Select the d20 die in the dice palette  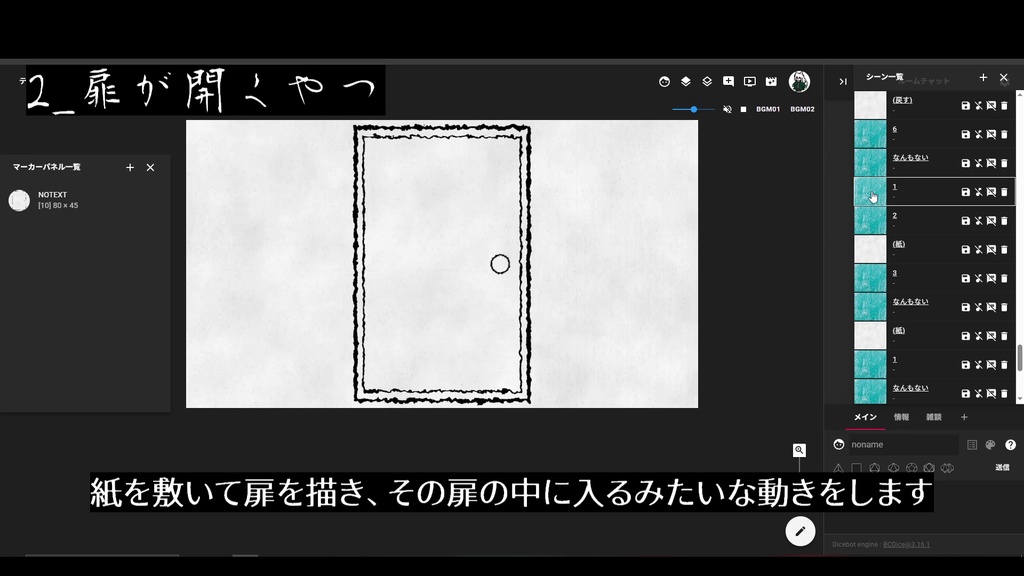point(930,467)
